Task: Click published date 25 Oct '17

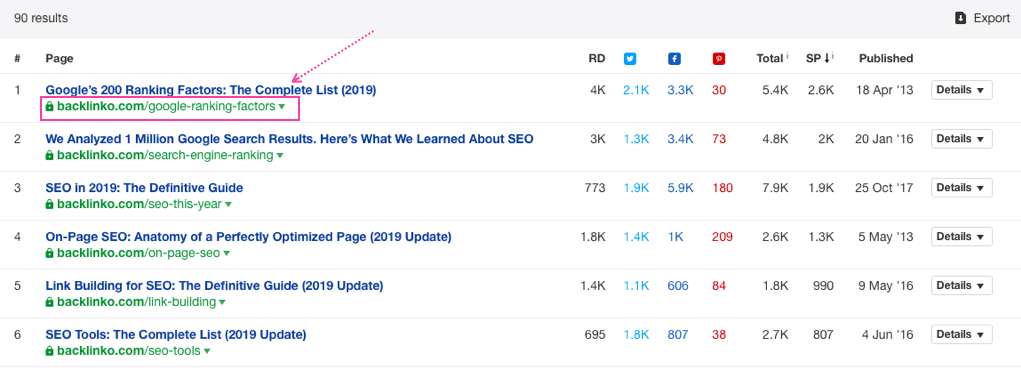Action: (884, 187)
